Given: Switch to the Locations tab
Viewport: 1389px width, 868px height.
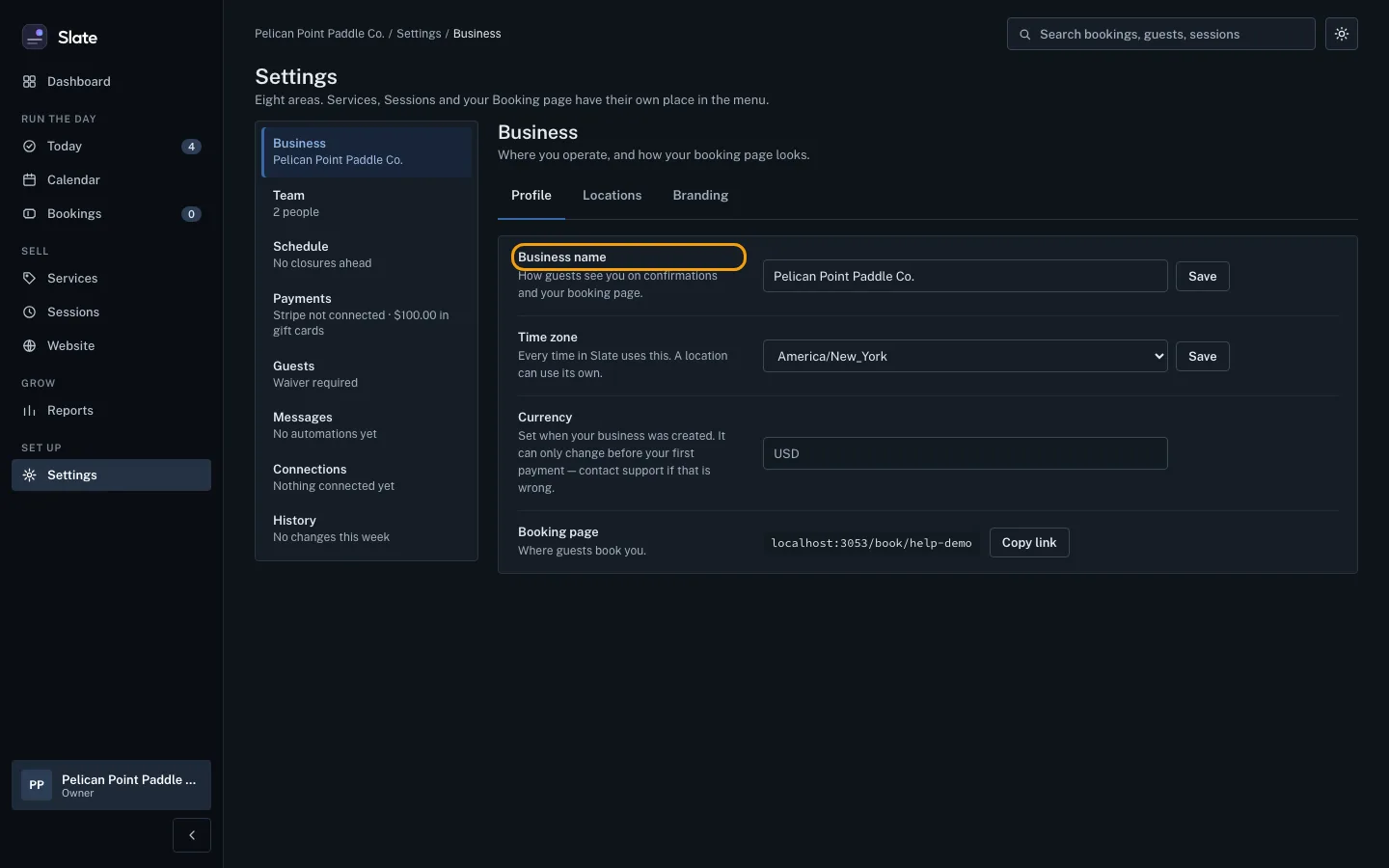Looking at the screenshot, I should 612,196.
